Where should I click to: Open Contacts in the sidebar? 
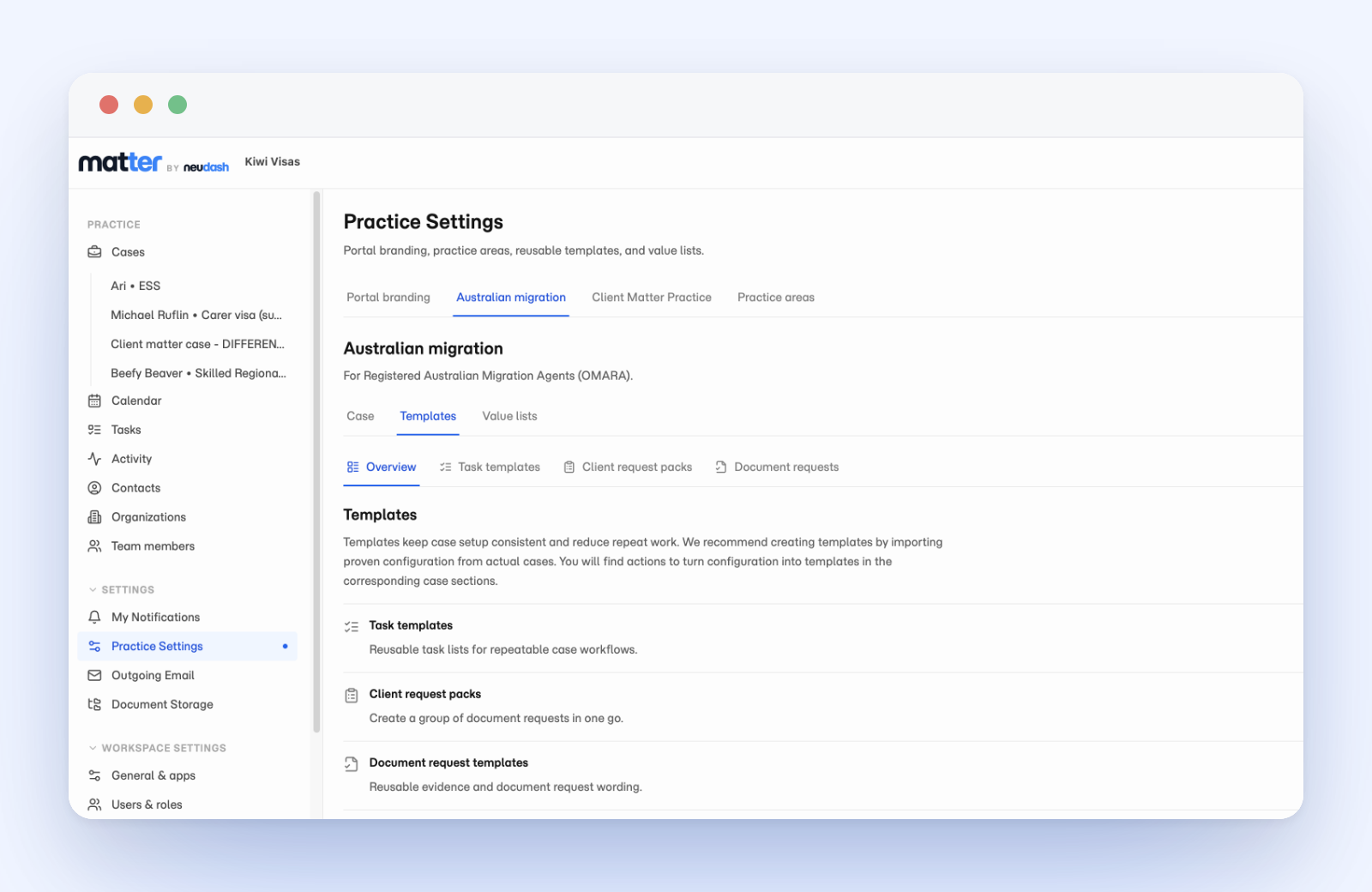(188, 488)
